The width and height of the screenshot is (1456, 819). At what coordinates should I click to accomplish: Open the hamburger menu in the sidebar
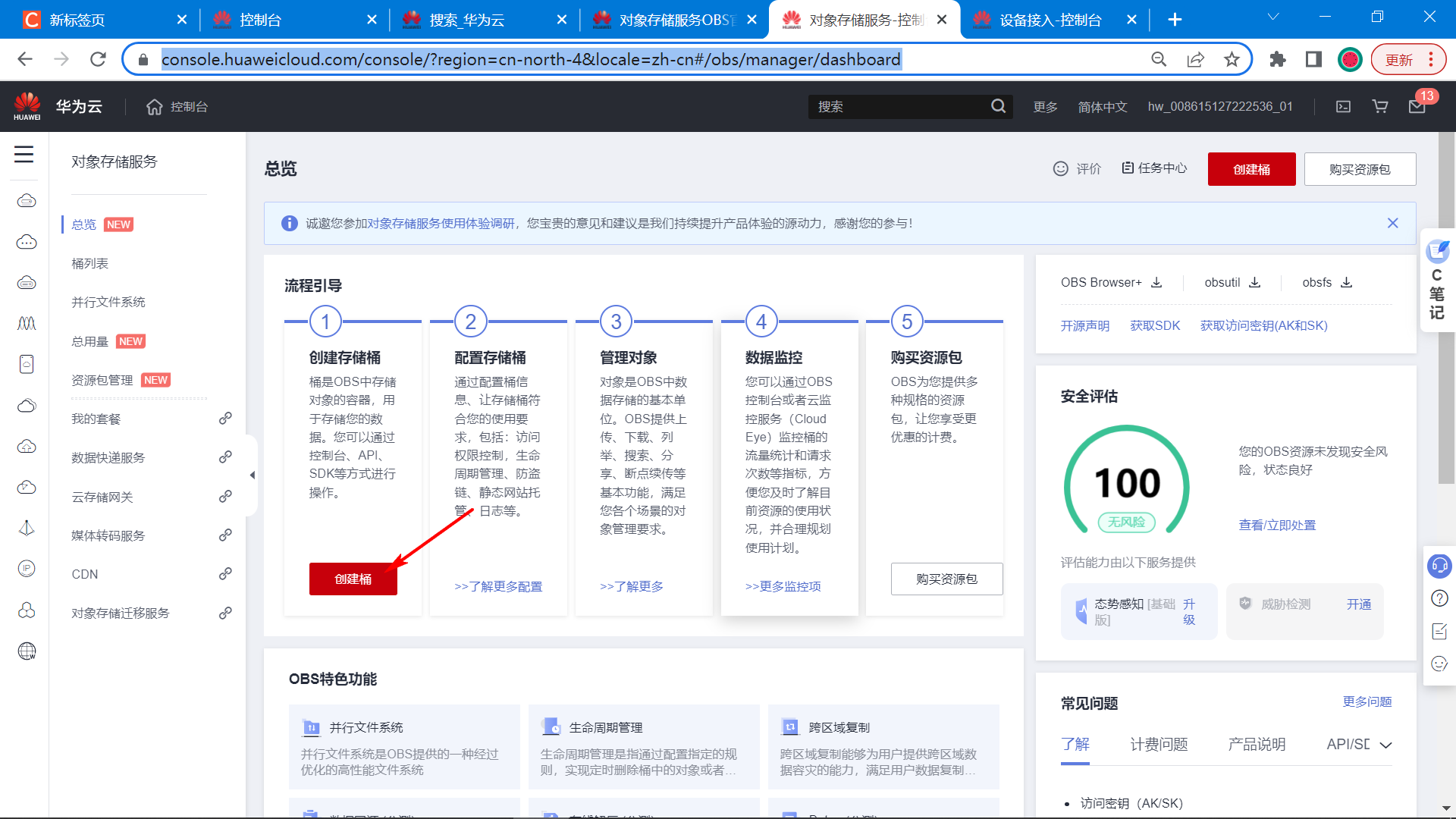24,155
